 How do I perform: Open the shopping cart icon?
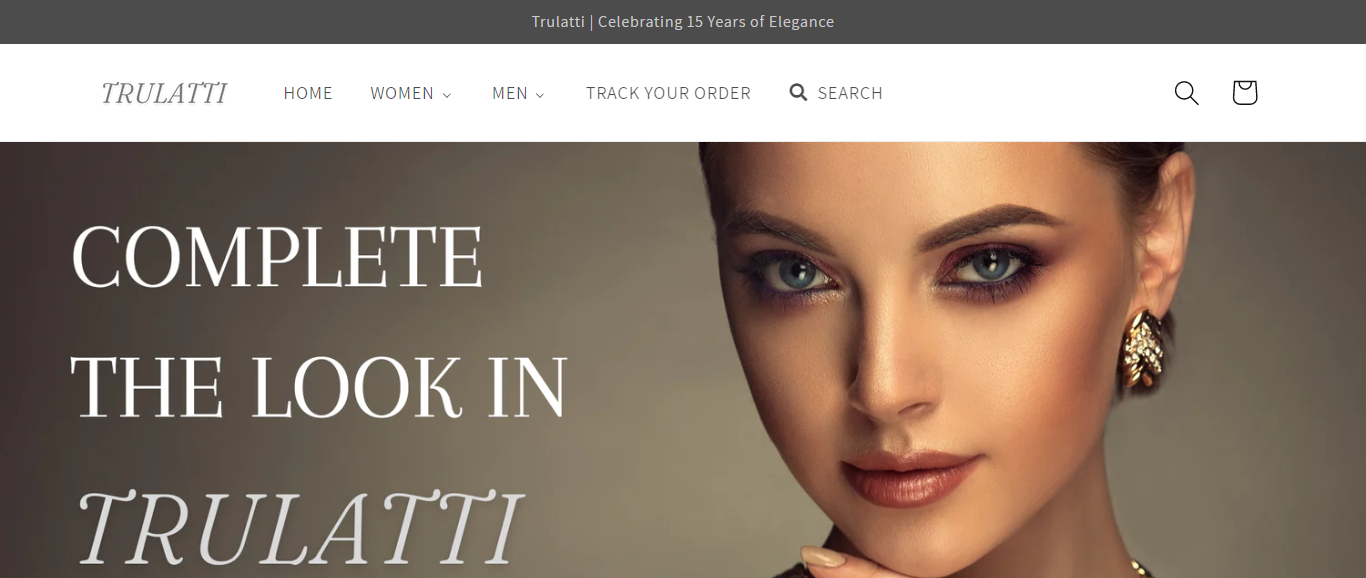tap(1244, 93)
